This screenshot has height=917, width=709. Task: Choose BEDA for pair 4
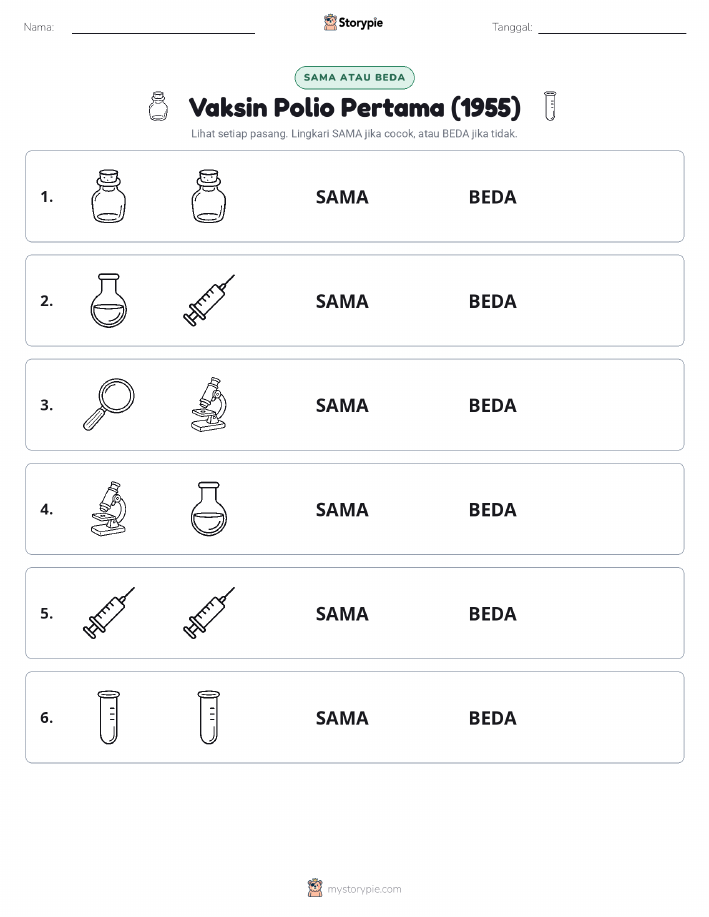coord(493,509)
